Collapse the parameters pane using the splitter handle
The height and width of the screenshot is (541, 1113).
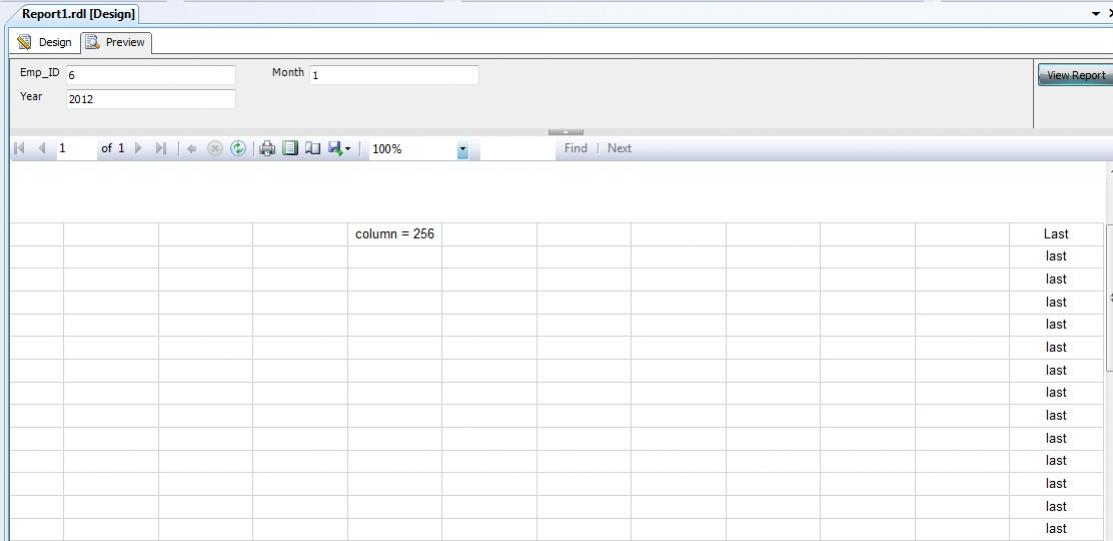coord(566,132)
